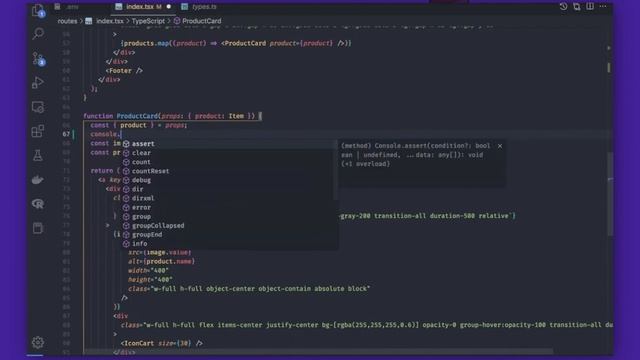Click the open changes icon
Screen dimensions: 640x360
coord(577,7)
